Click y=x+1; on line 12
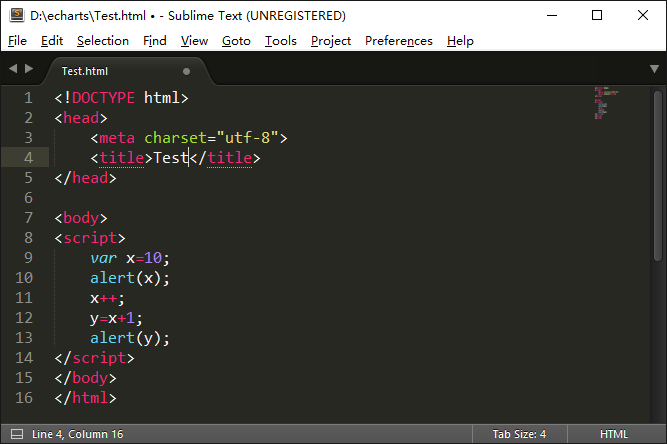Screen dimensions: 667x444 [x=116, y=318]
